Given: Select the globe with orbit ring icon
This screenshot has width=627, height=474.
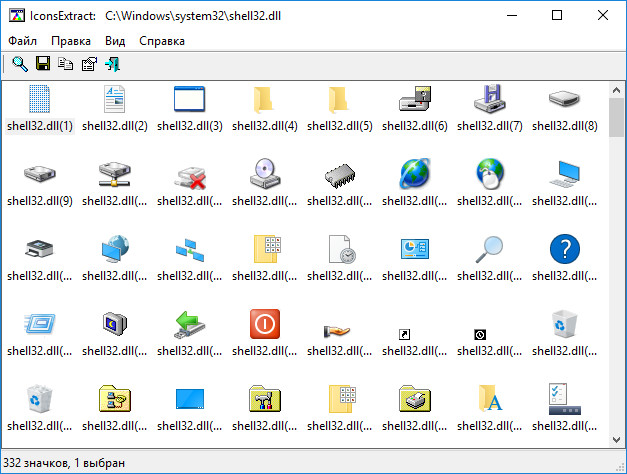Looking at the screenshot, I should tap(415, 174).
